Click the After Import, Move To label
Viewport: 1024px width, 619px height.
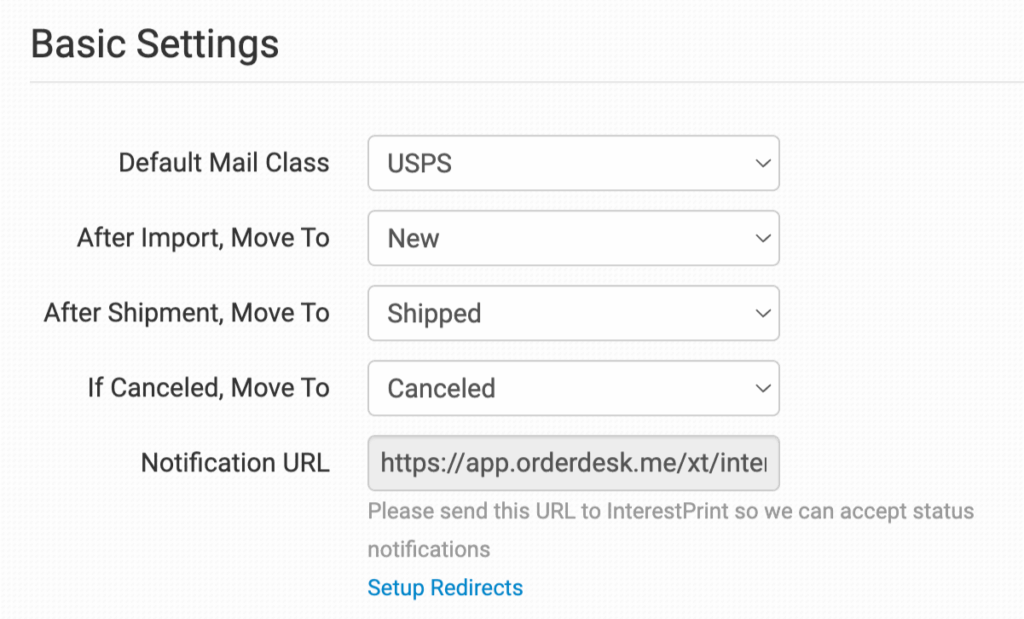[x=203, y=238]
